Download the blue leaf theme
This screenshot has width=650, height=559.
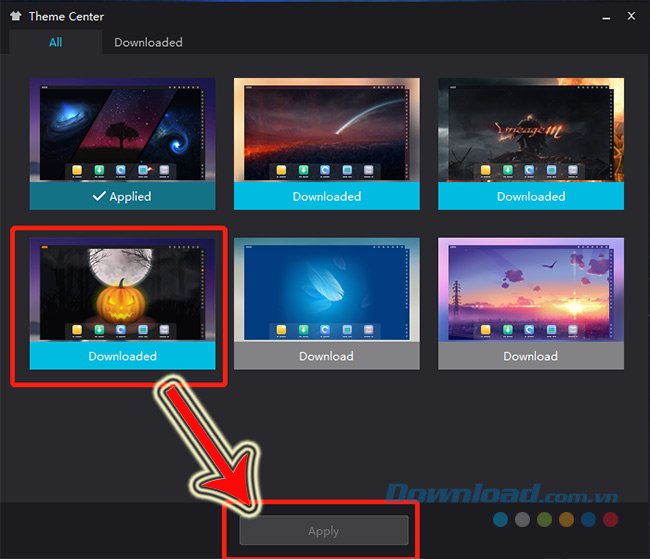[x=326, y=356]
